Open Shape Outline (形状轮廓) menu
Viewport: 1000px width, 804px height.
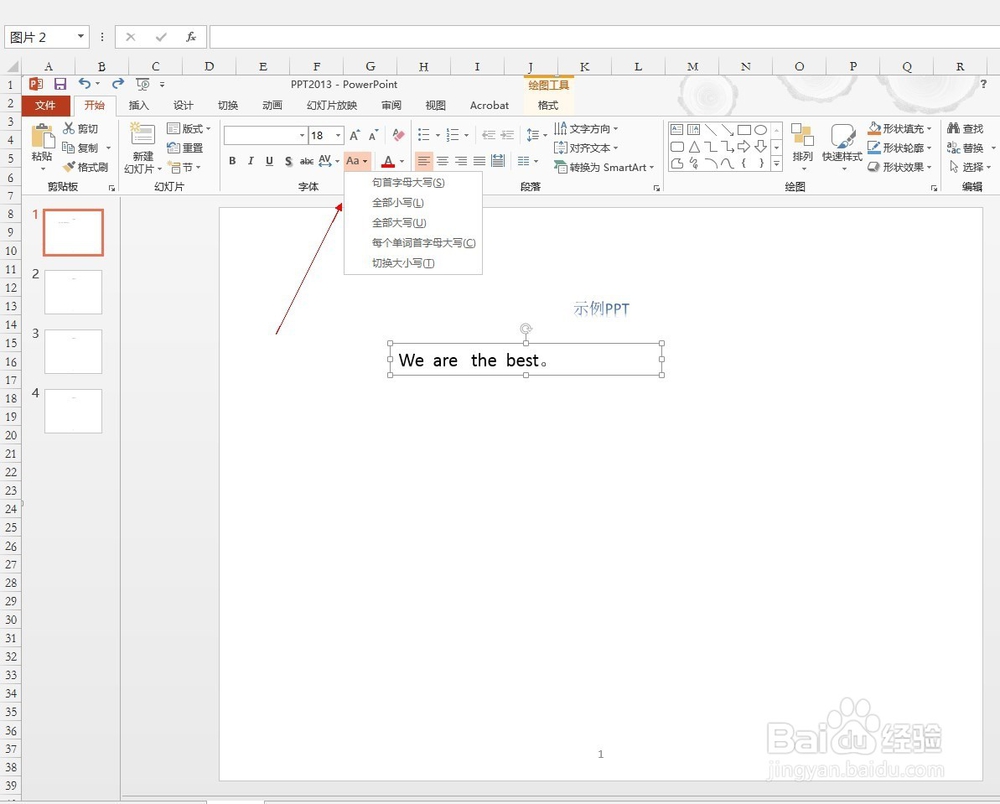900,147
